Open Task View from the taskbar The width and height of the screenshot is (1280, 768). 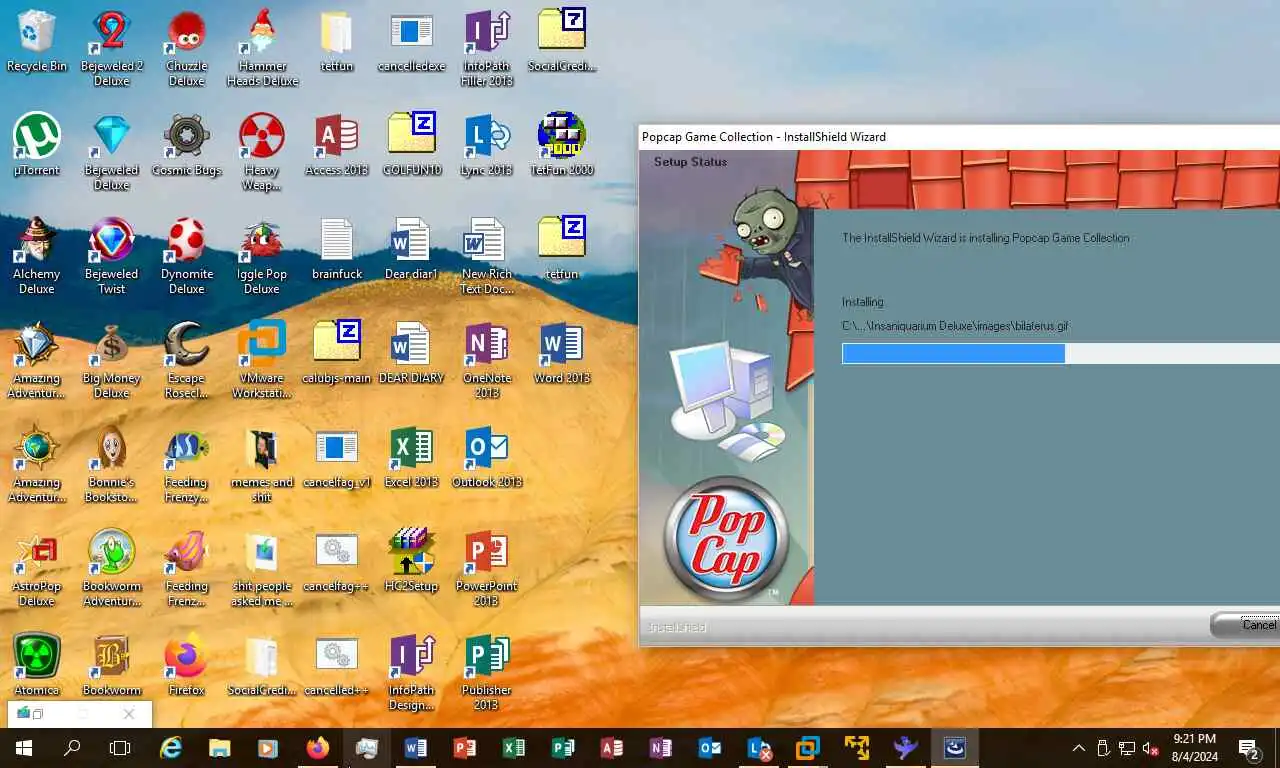(120, 748)
